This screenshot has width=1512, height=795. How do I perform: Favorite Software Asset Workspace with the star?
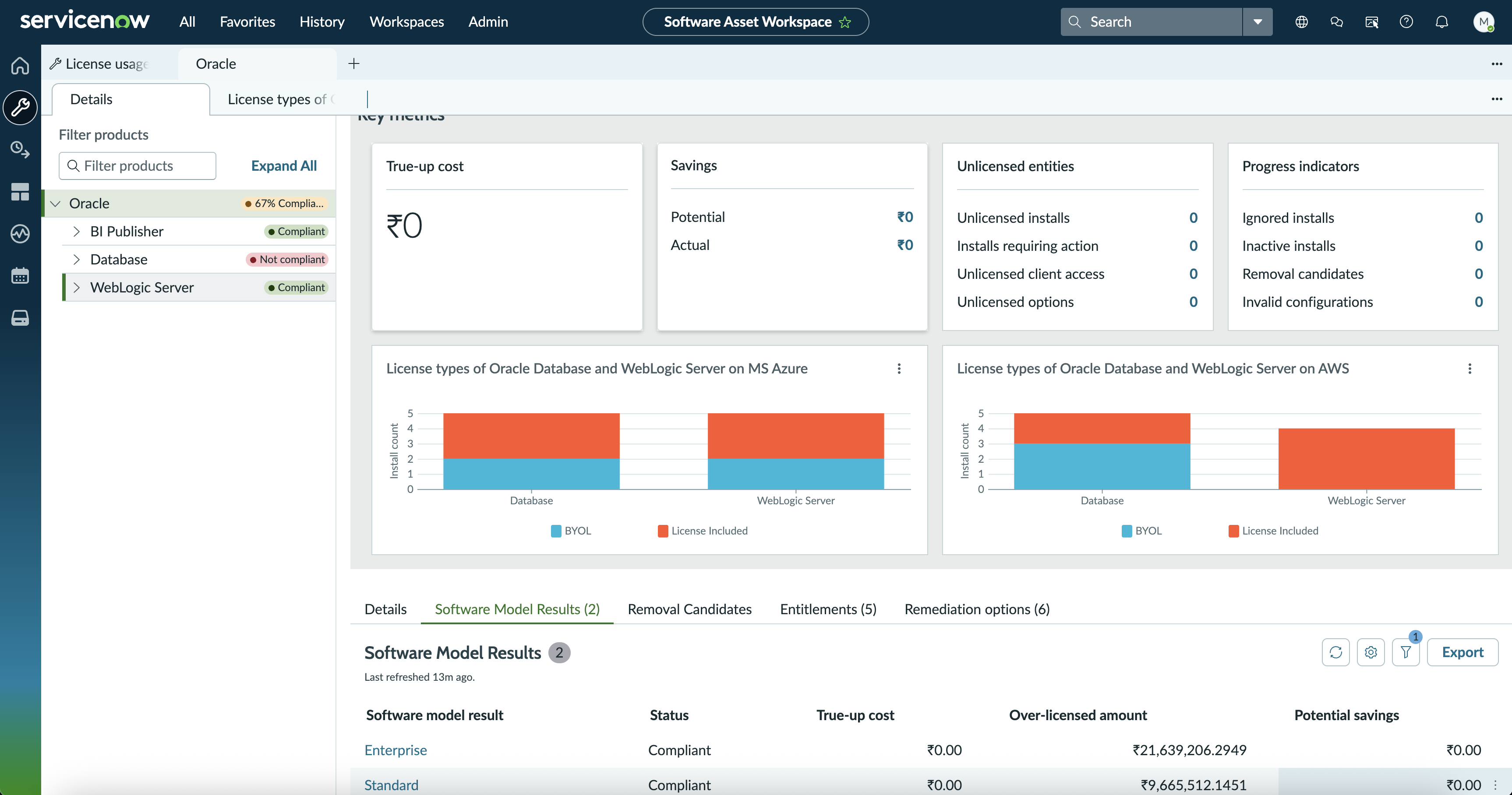(x=844, y=22)
